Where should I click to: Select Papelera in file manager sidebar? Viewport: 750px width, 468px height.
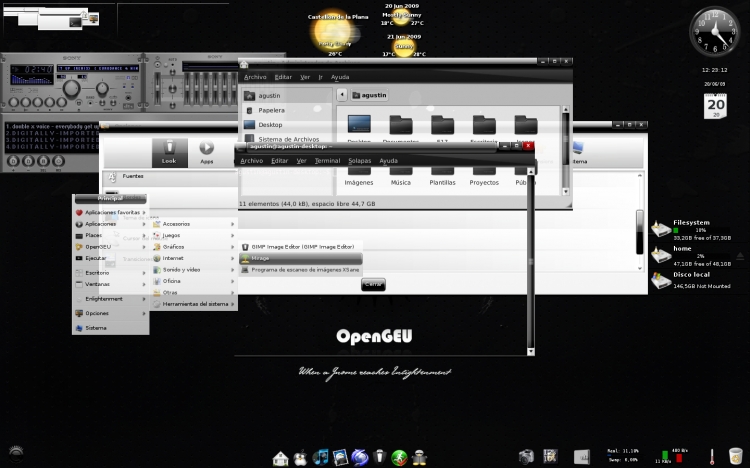286,110
